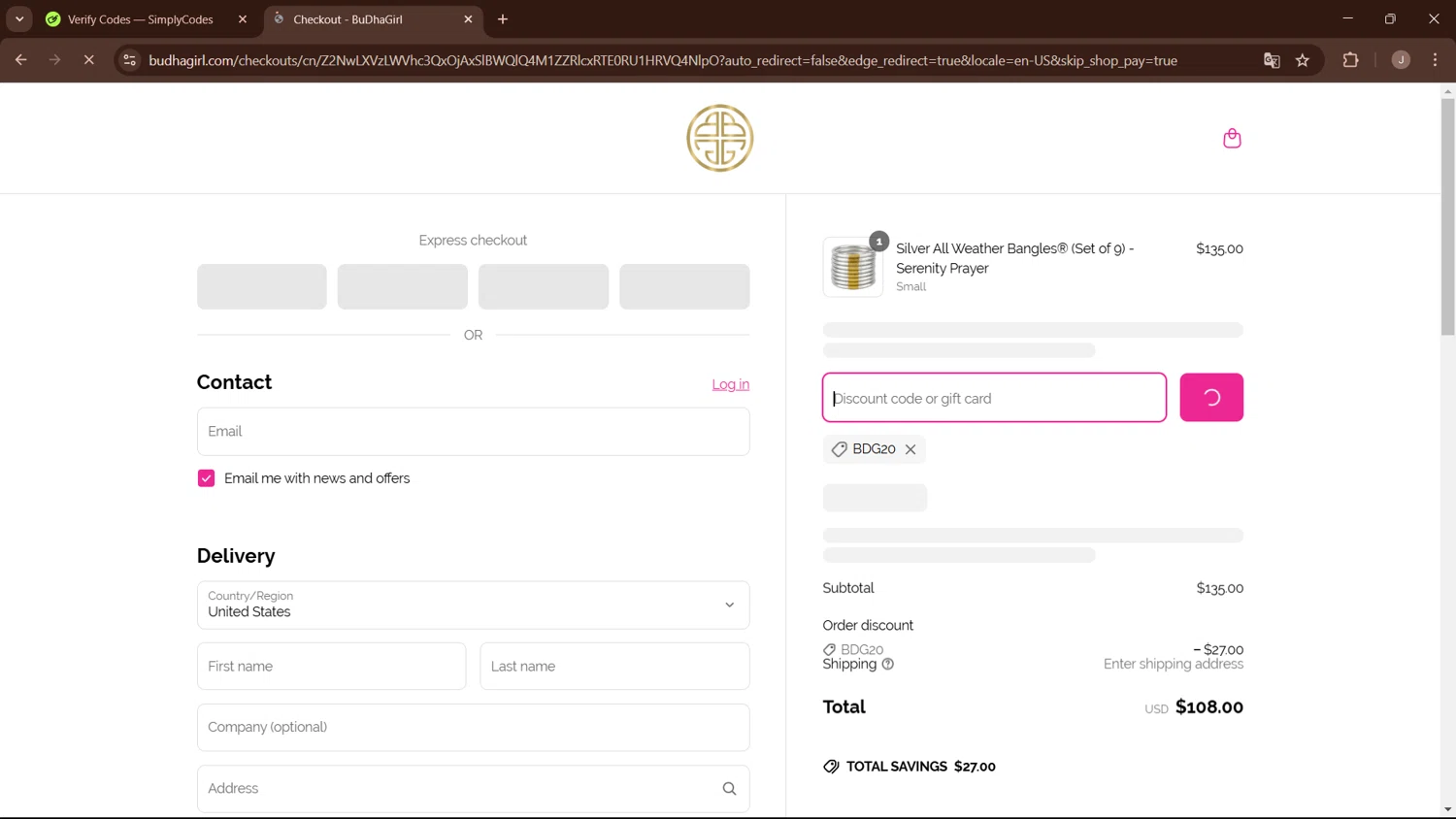Image resolution: width=1456 pixels, height=819 pixels.
Task: Close the Checkout - BuDhaGirl tab
Action: (x=468, y=19)
